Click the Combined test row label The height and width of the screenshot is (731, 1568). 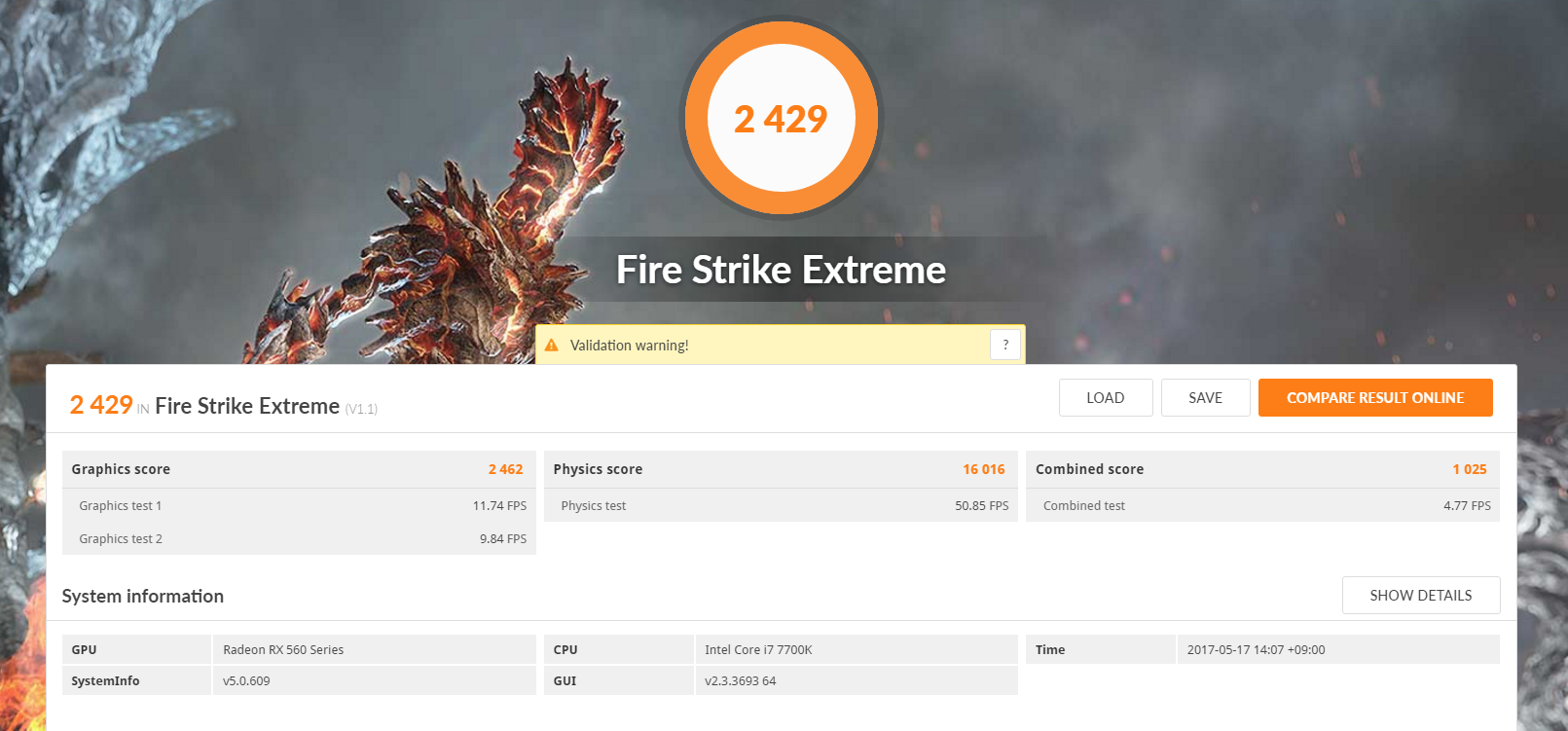1084,505
